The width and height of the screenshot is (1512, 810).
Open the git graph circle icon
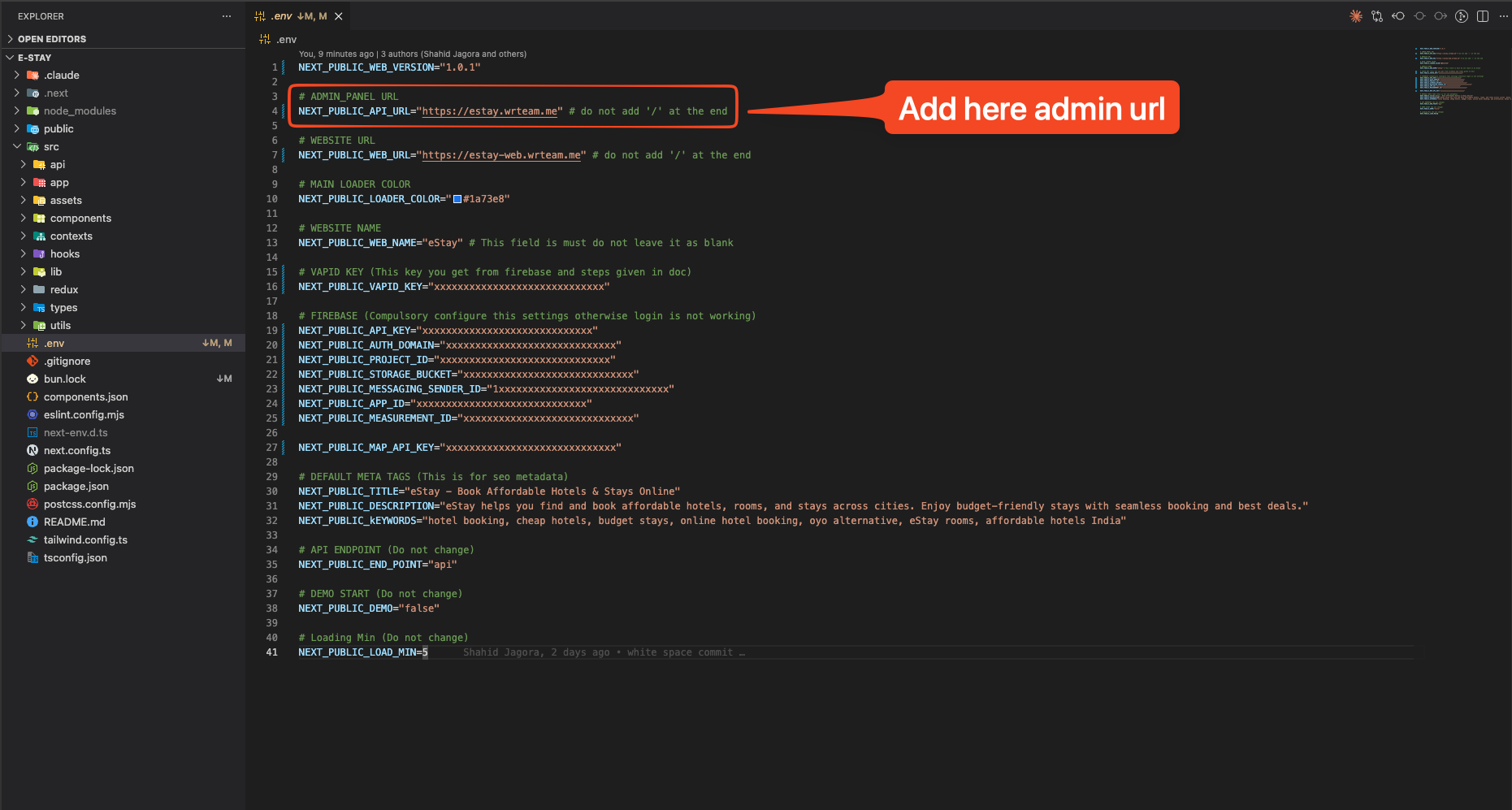click(1462, 16)
